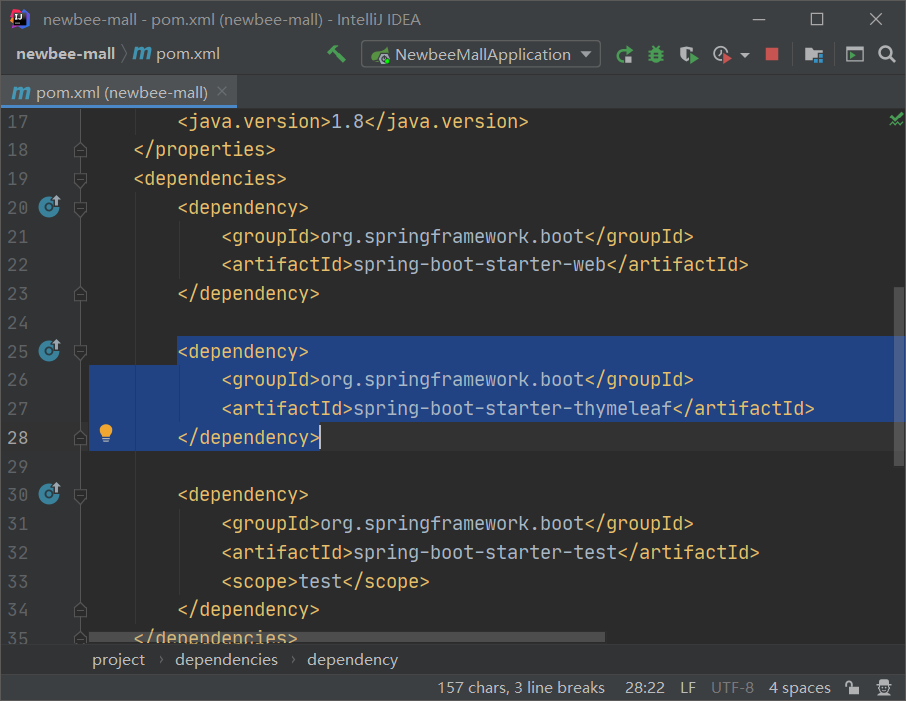The width and height of the screenshot is (906, 701).
Task: Select the pom.xml (newbee-mall) editor tab
Action: click(119, 92)
